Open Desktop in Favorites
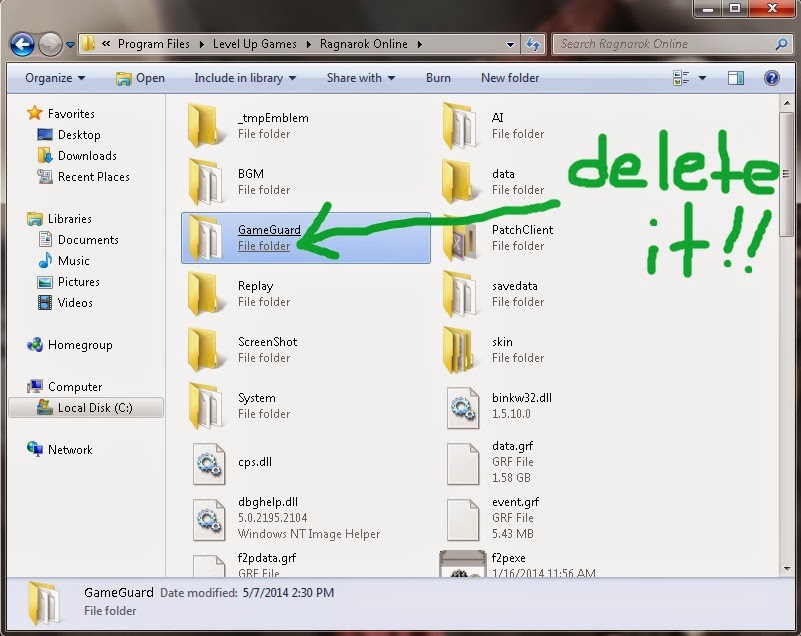 click(x=69, y=135)
